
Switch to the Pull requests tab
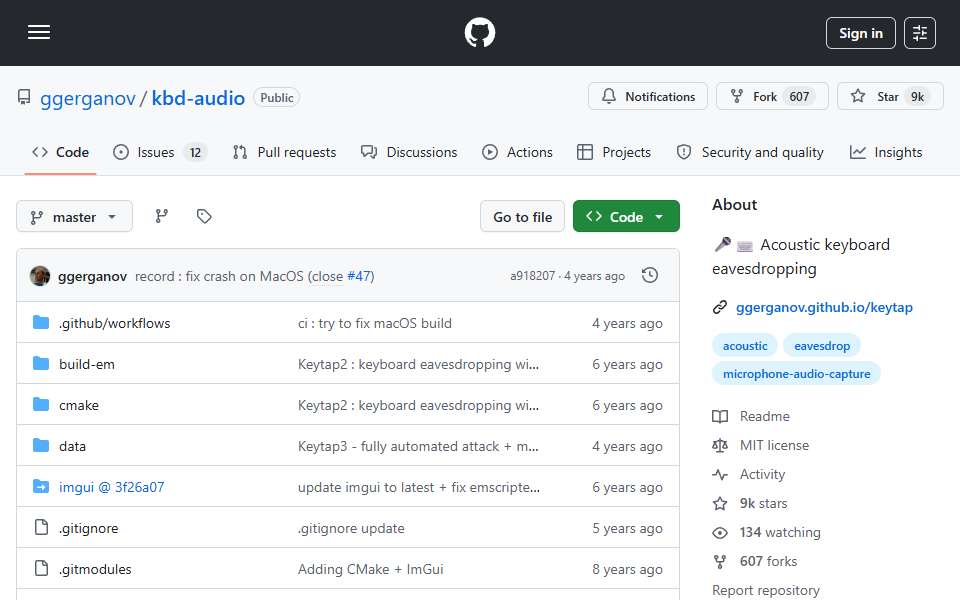(x=284, y=152)
